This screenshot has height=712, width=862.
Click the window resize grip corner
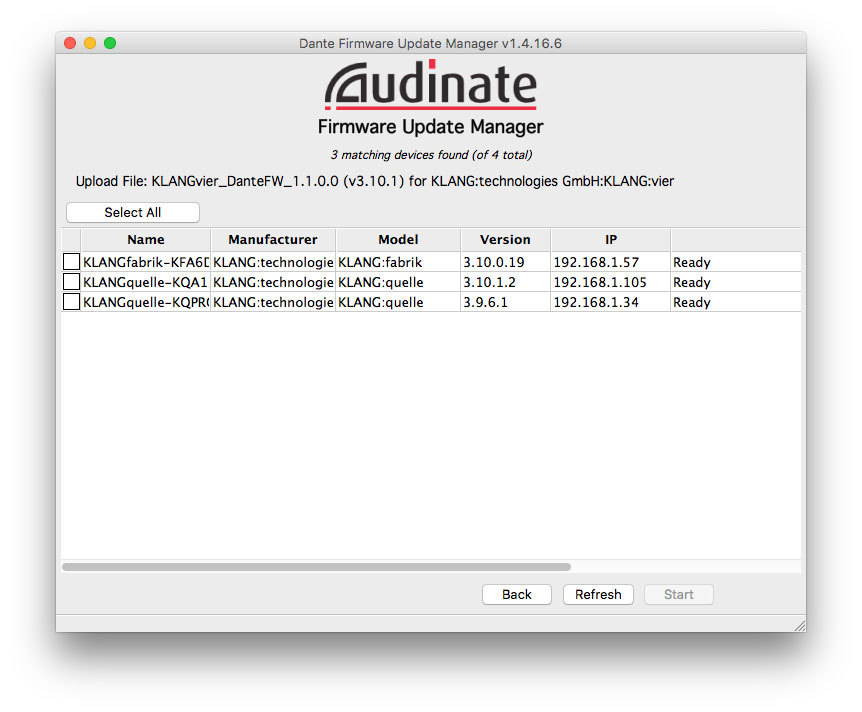(800, 626)
